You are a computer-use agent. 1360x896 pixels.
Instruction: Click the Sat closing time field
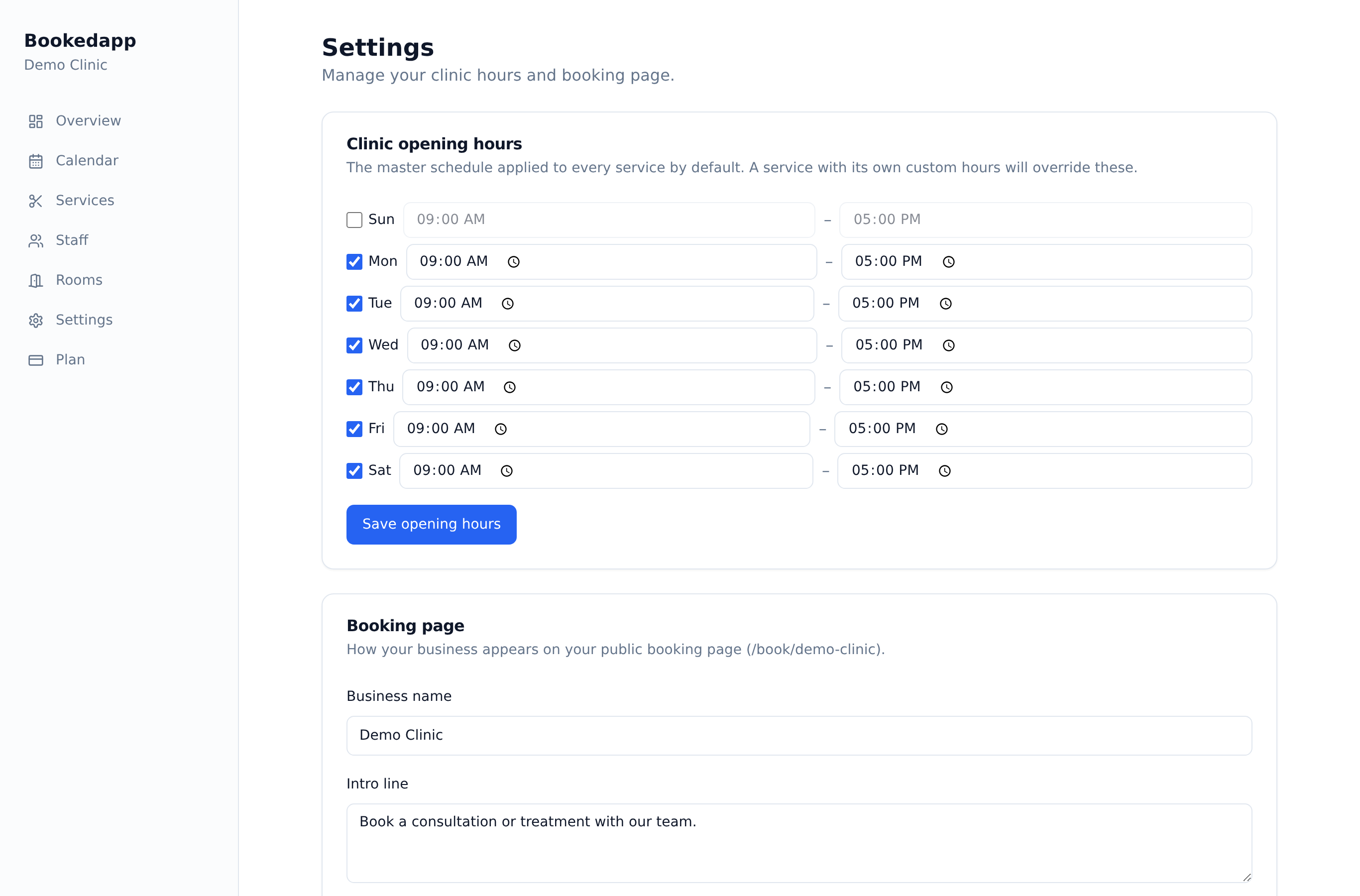click(x=1044, y=471)
